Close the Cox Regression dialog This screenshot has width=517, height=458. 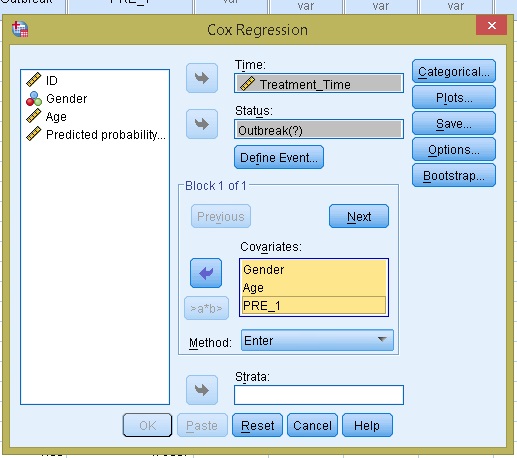click(x=491, y=25)
